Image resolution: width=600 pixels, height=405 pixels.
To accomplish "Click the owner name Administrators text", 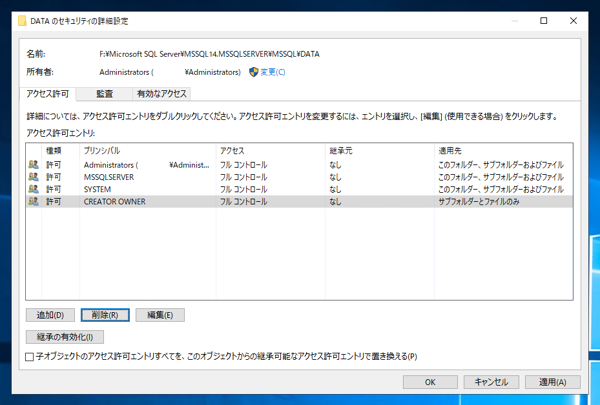I will pos(170,72).
